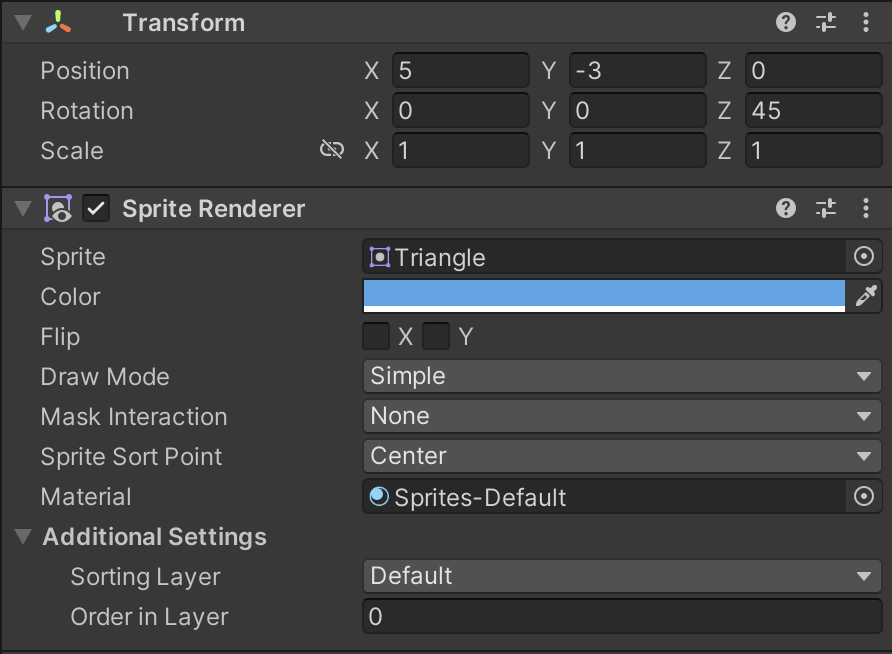Pick color with the eyedropper tool

865,296
